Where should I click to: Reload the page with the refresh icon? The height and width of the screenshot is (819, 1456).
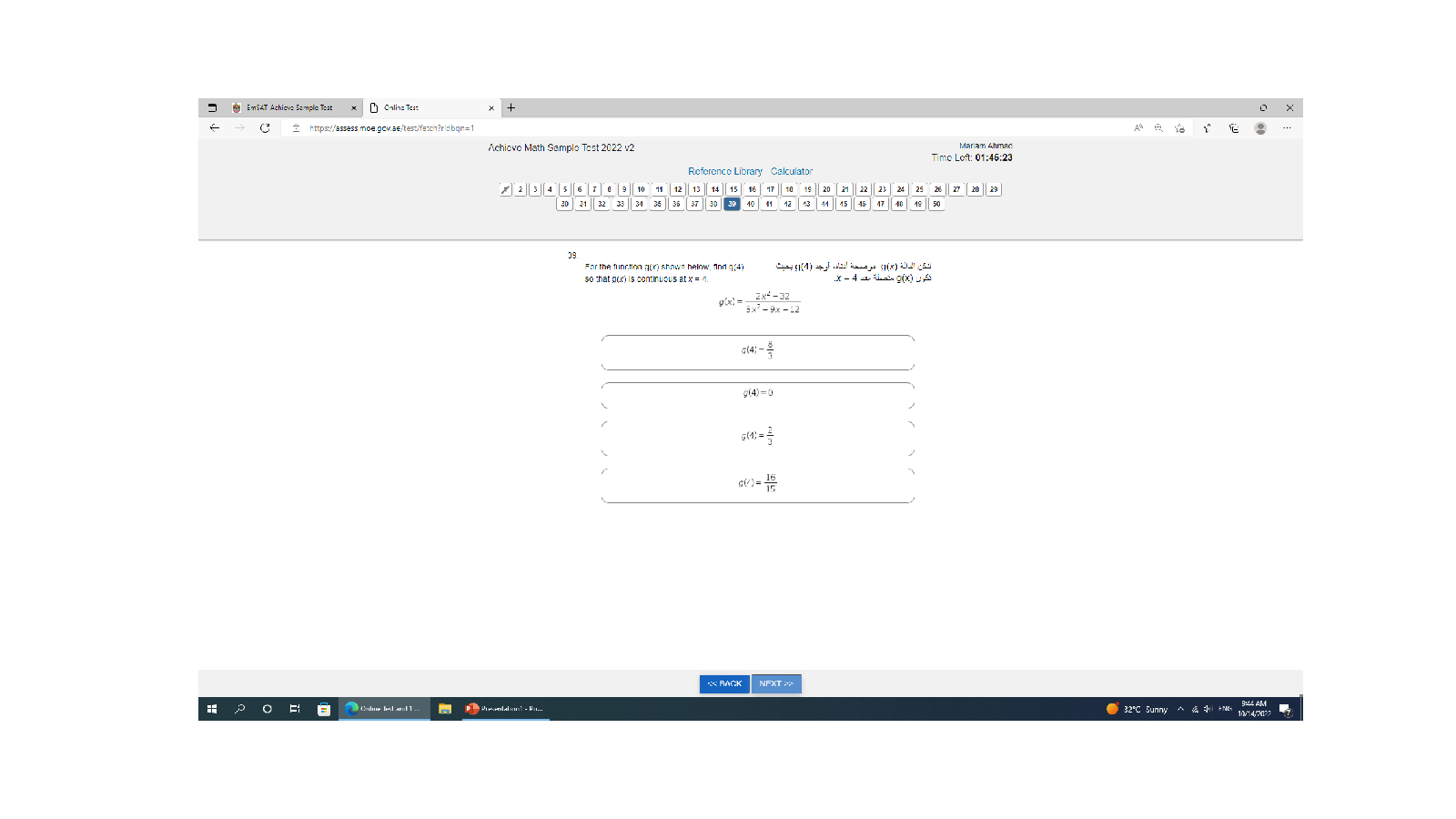coord(265,128)
